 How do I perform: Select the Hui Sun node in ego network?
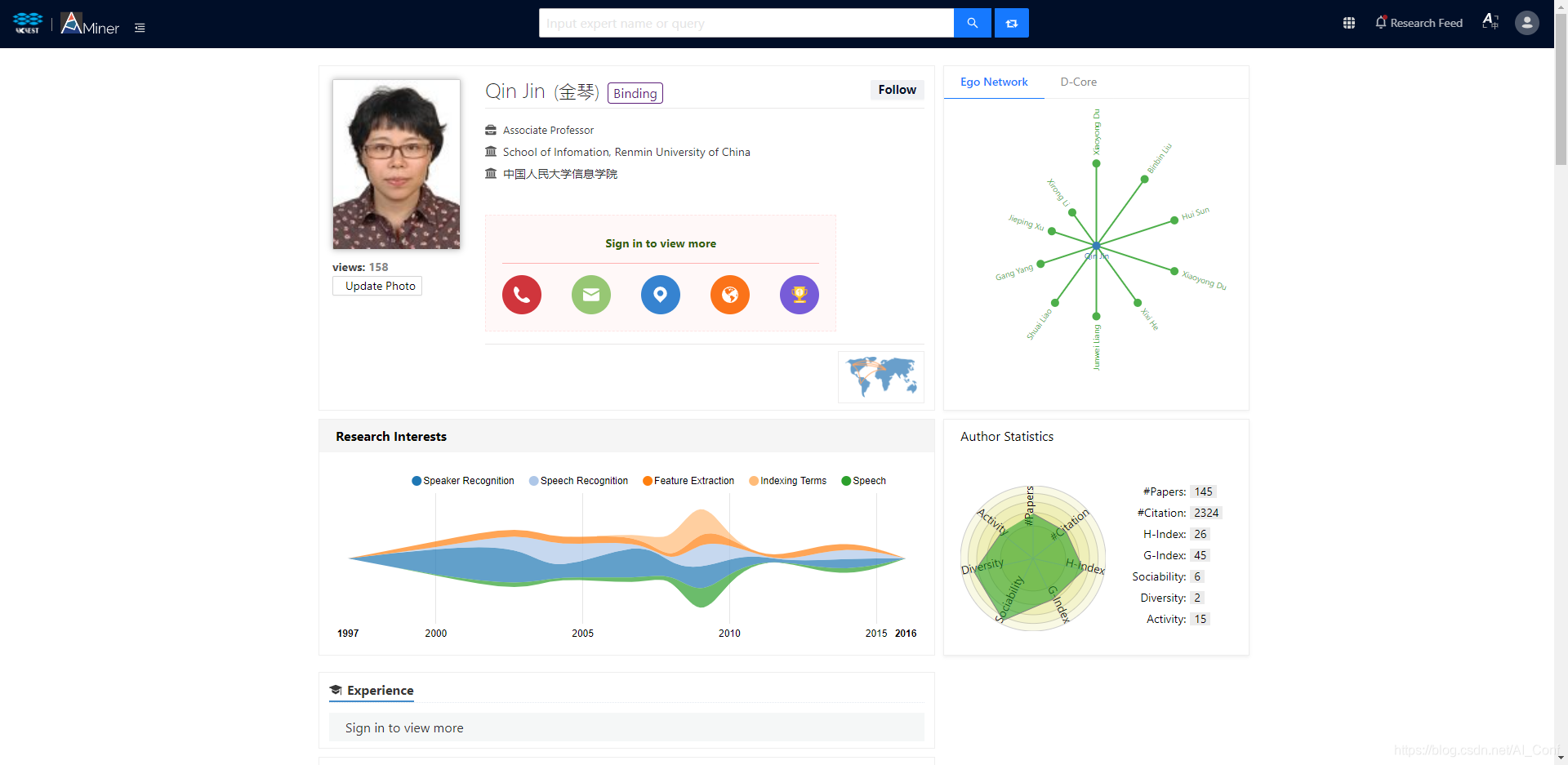(x=1174, y=220)
